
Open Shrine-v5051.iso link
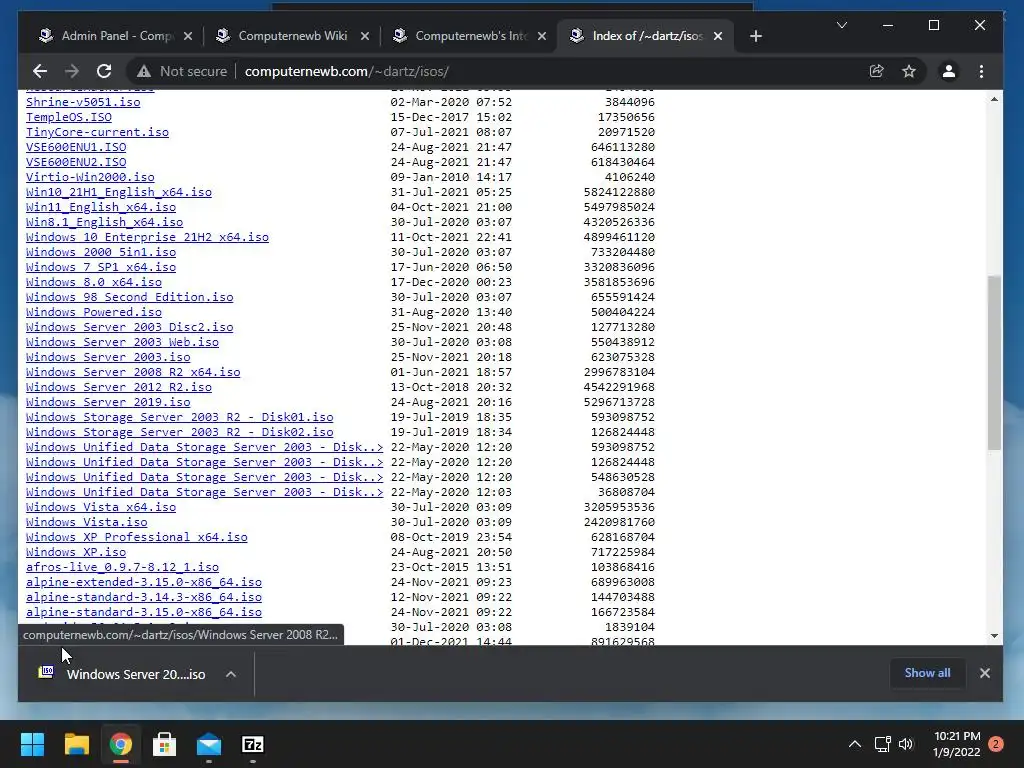(83, 102)
